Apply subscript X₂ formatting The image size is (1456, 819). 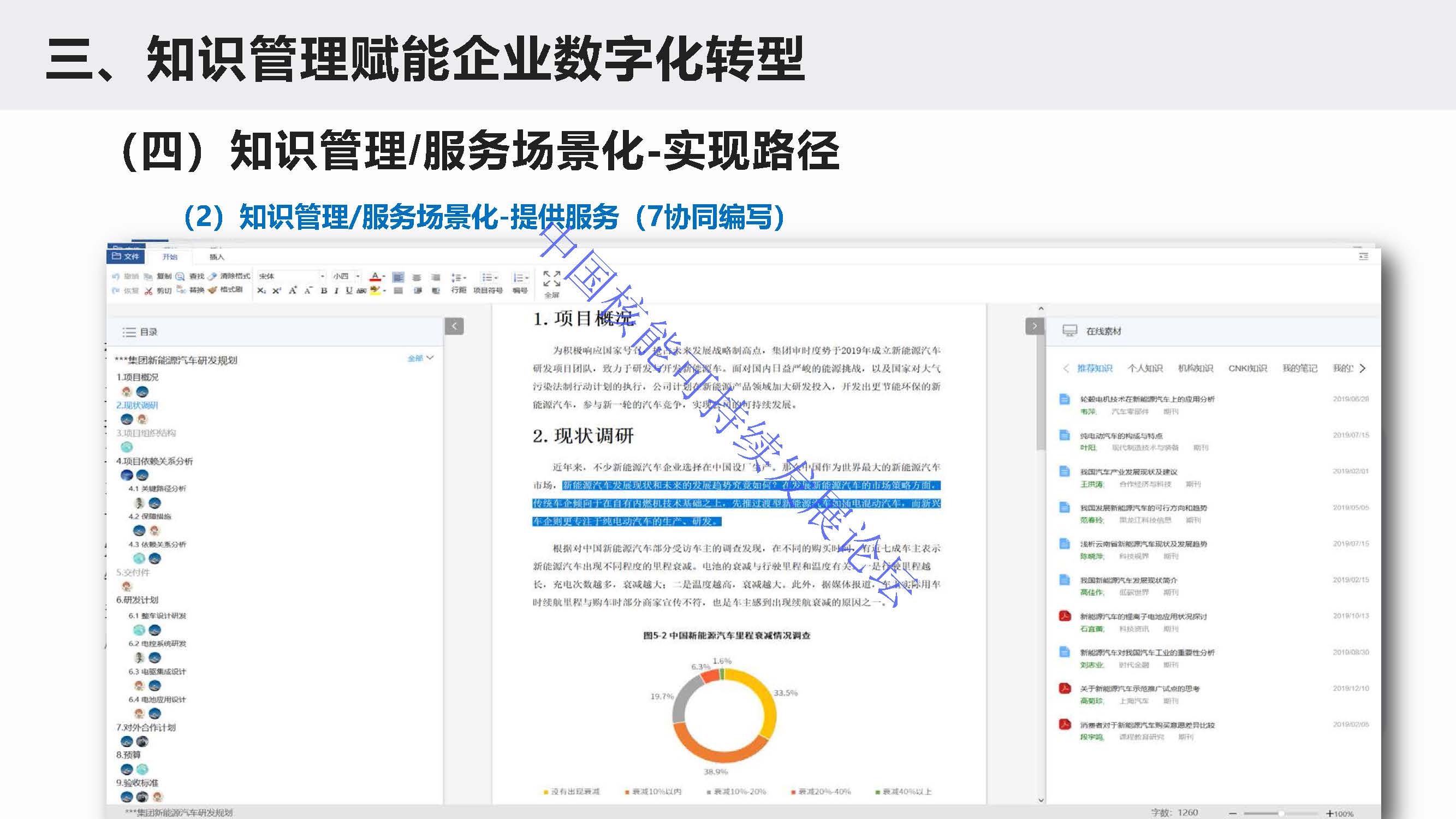(261, 290)
